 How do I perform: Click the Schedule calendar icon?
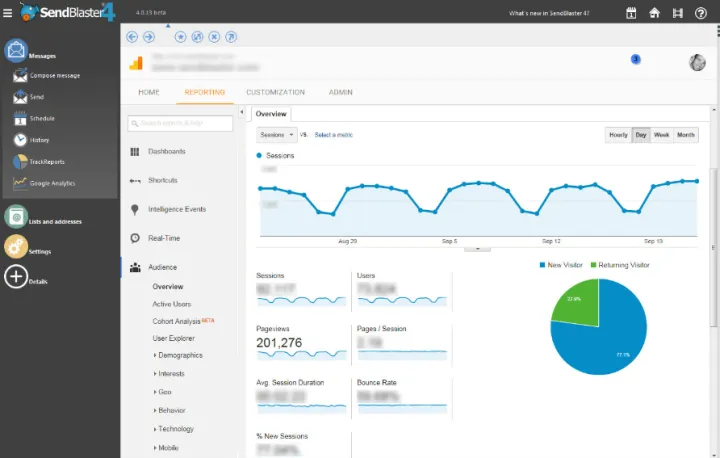click(x=20, y=118)
